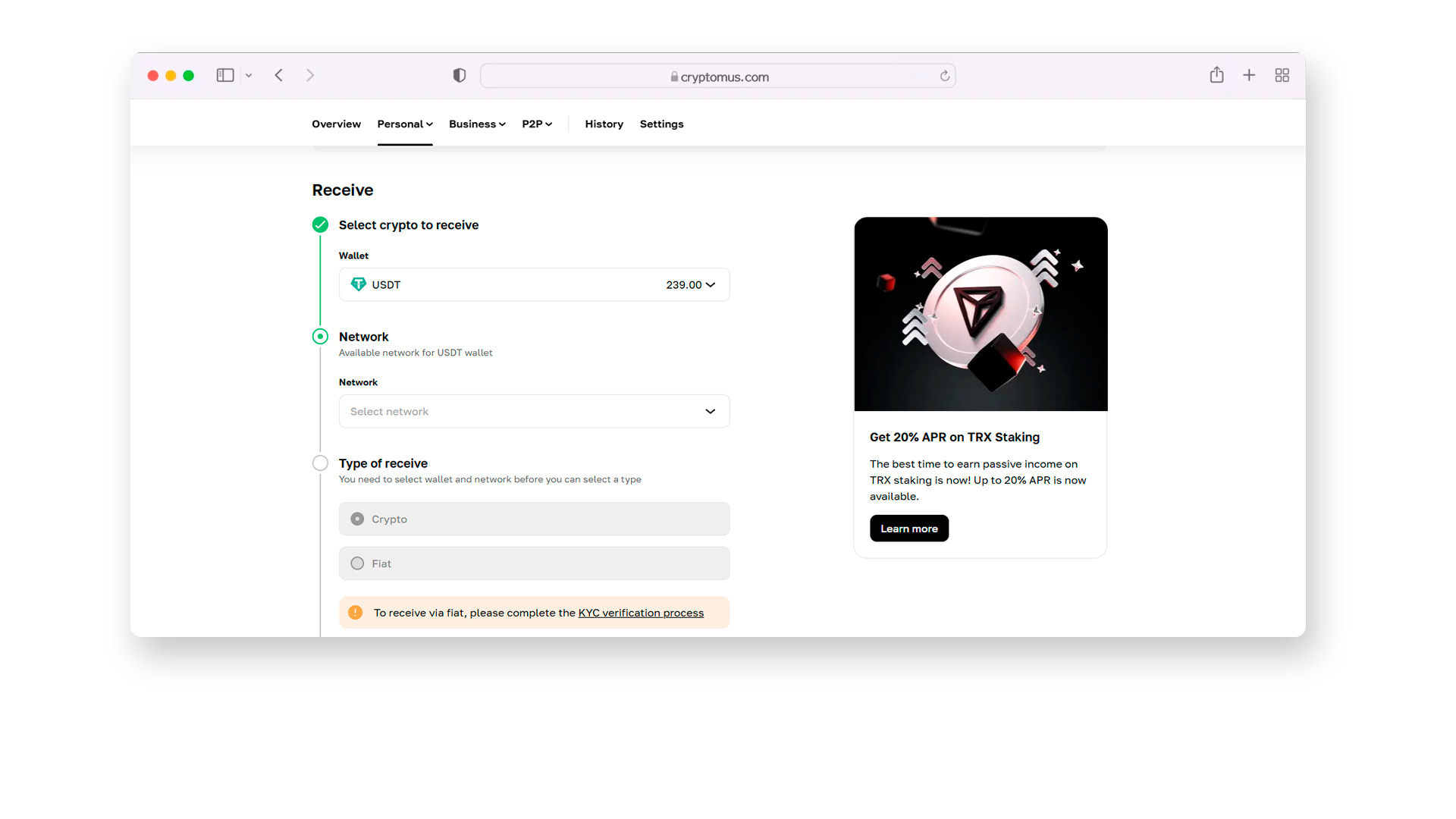Click the Settings navigation menu item
Image resolution: width=1456 pixels, height=819 pixels.
pyautogui.click(x=662, y=124)
